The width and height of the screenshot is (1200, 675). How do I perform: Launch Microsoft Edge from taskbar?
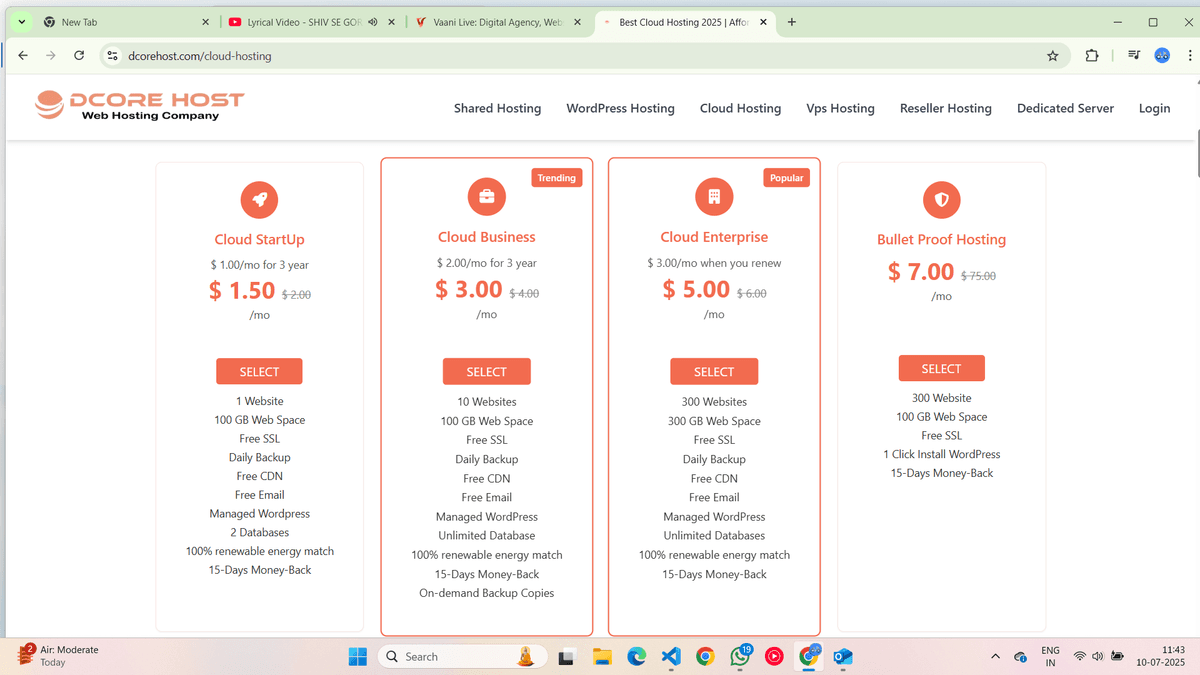point(636,656)
